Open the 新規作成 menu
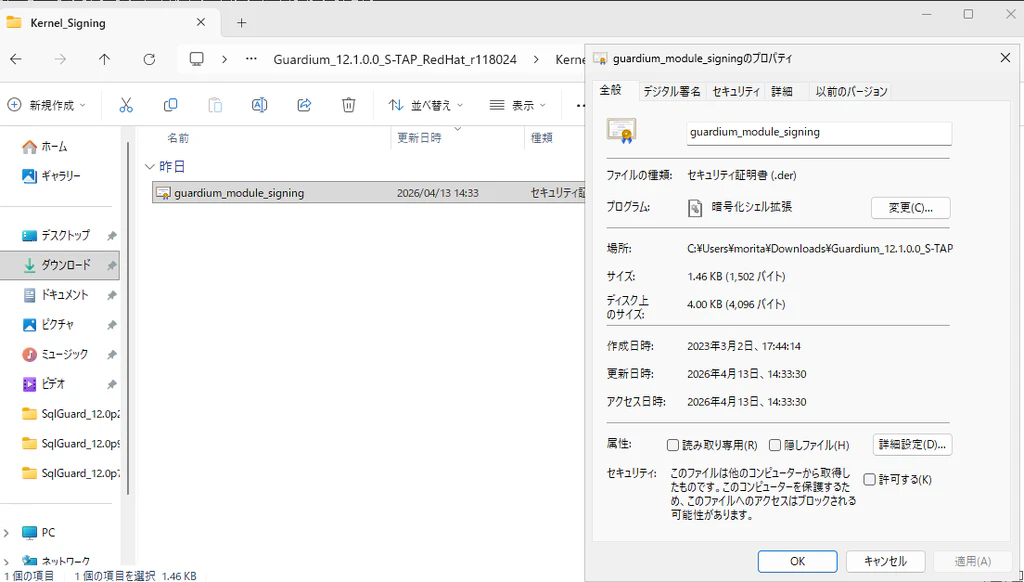Image resolution: width=1024 pixels, height=582 pixels. click(x=46, y=105)
